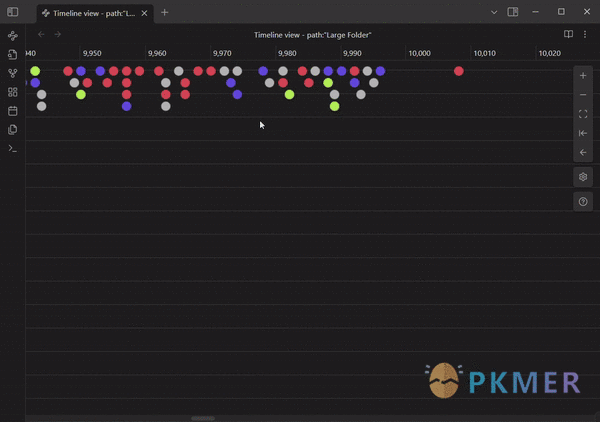Close the Timeline view tab
The image size is (600, 422).
click(144, 13)
